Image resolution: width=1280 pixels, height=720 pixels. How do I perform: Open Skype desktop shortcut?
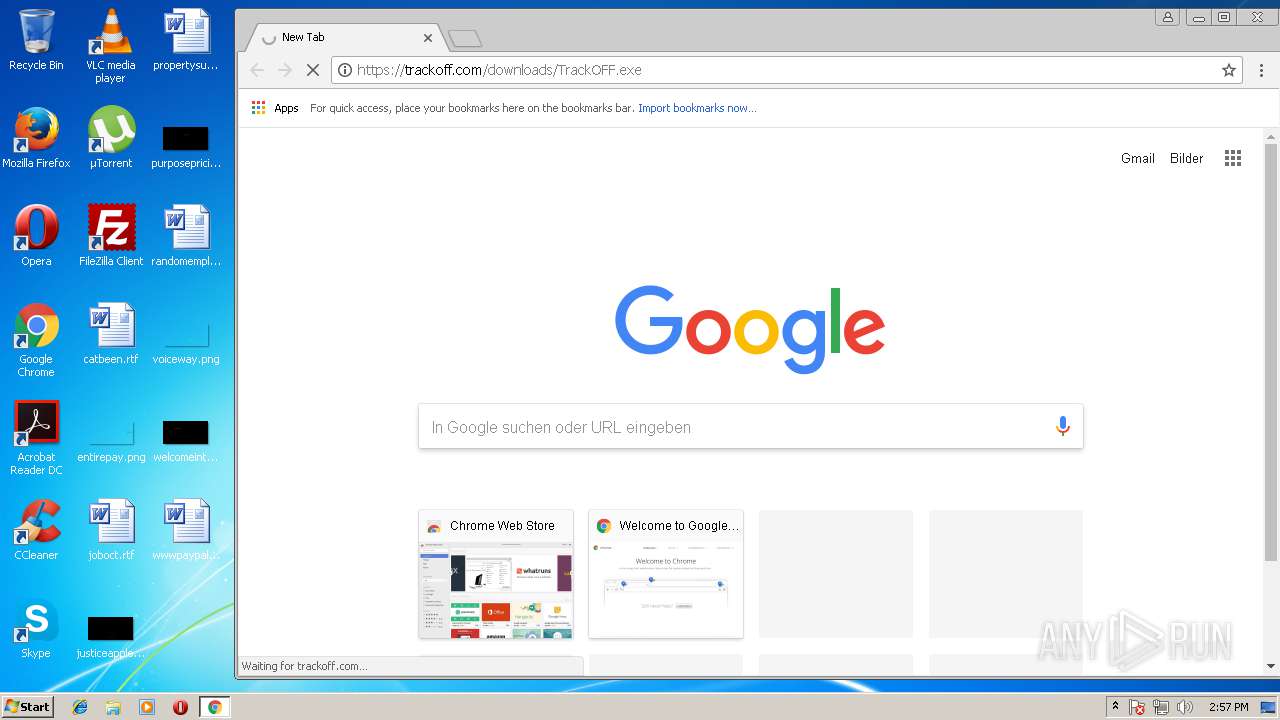coord(36,628)
